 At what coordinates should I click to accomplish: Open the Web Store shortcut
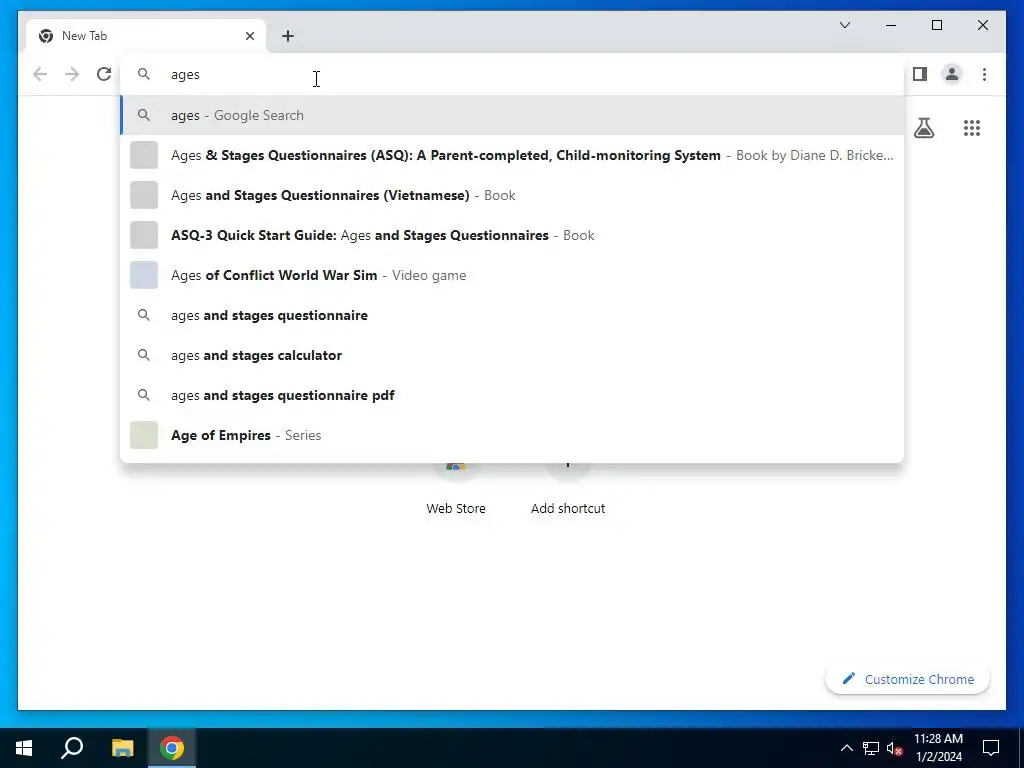pyautogui.click(x=456, y=490)
